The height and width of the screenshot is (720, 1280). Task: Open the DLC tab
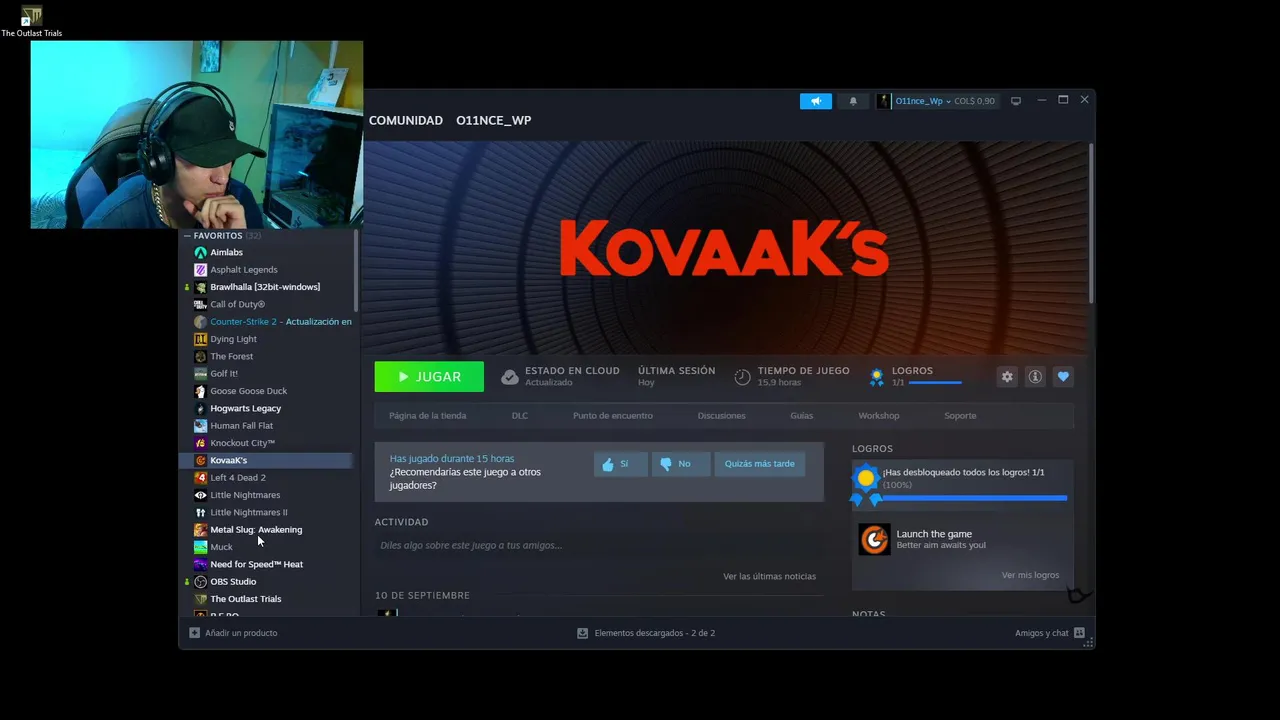point(520,416)
